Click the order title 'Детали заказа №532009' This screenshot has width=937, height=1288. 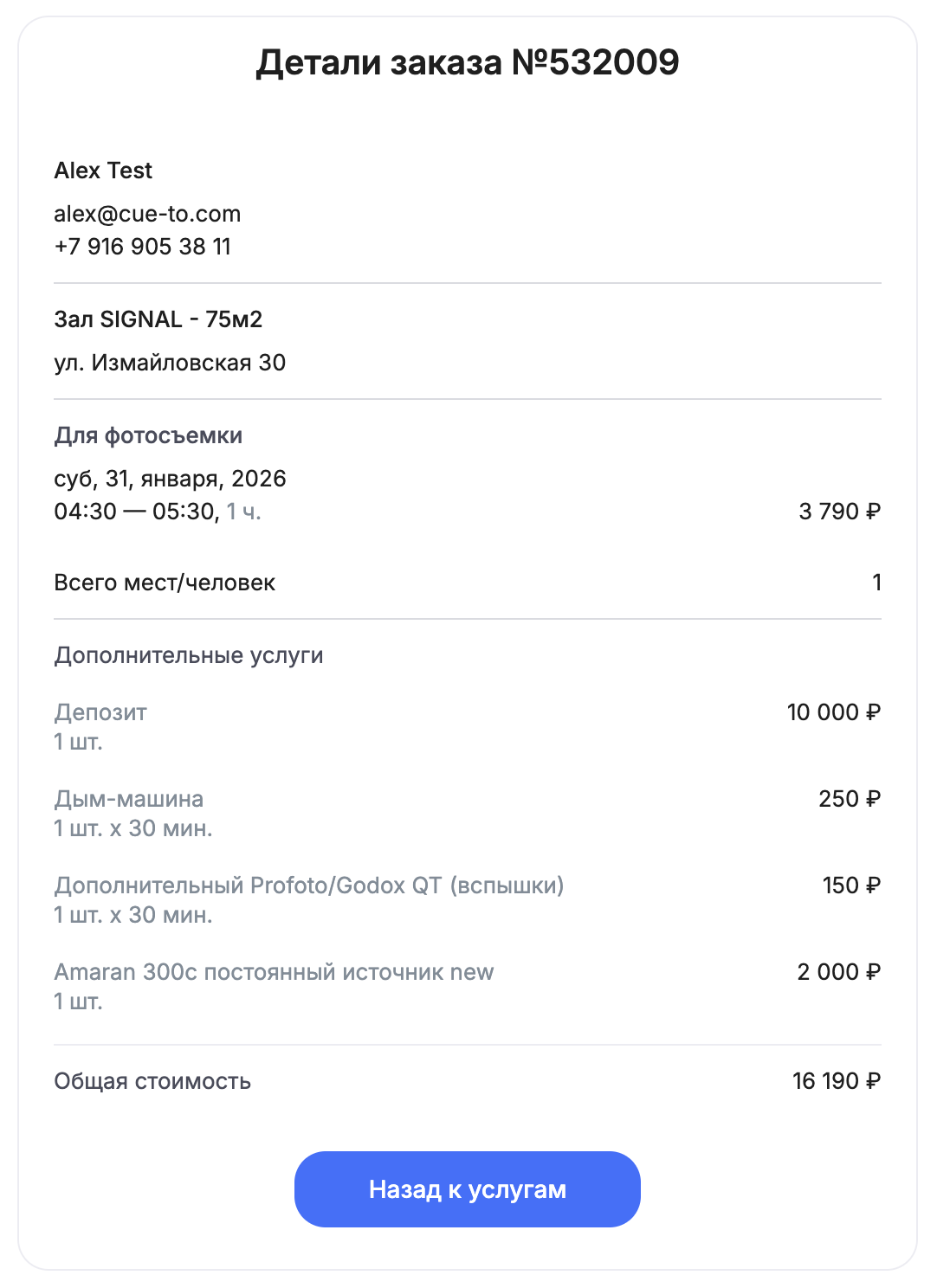468,62
